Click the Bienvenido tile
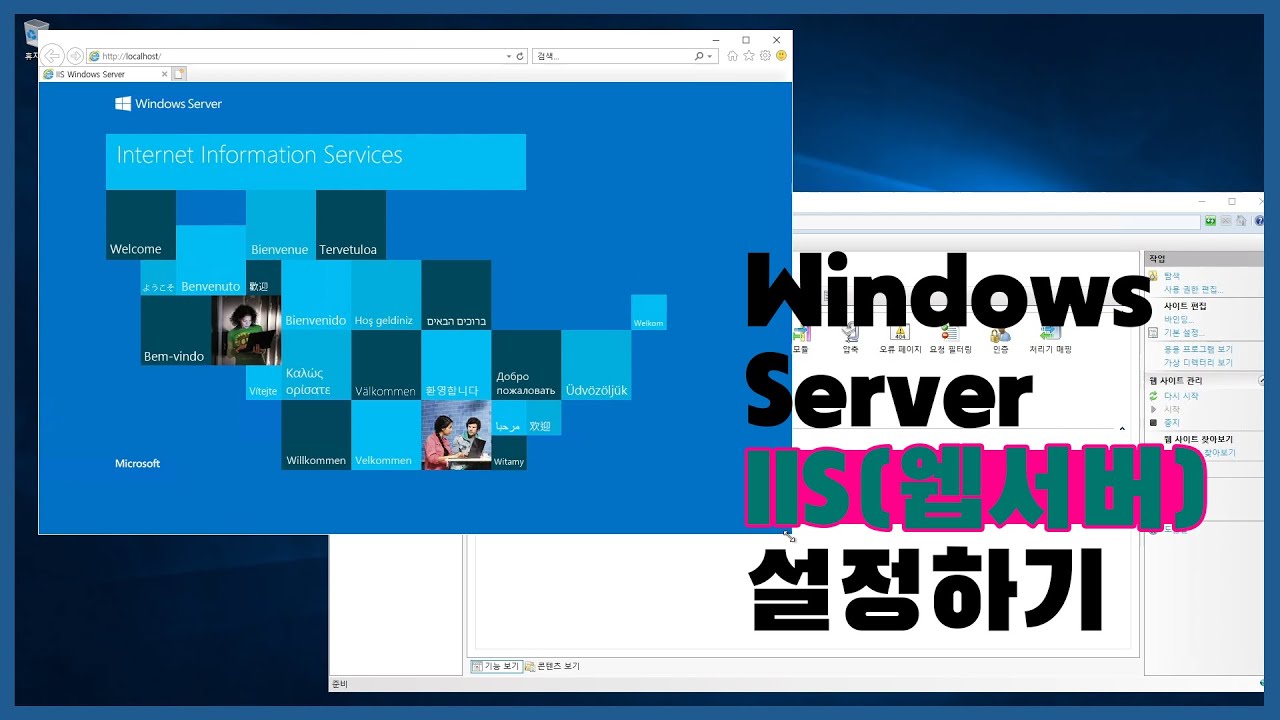The height and width of the screenshot is (720, 1280). tap(316, 295)
